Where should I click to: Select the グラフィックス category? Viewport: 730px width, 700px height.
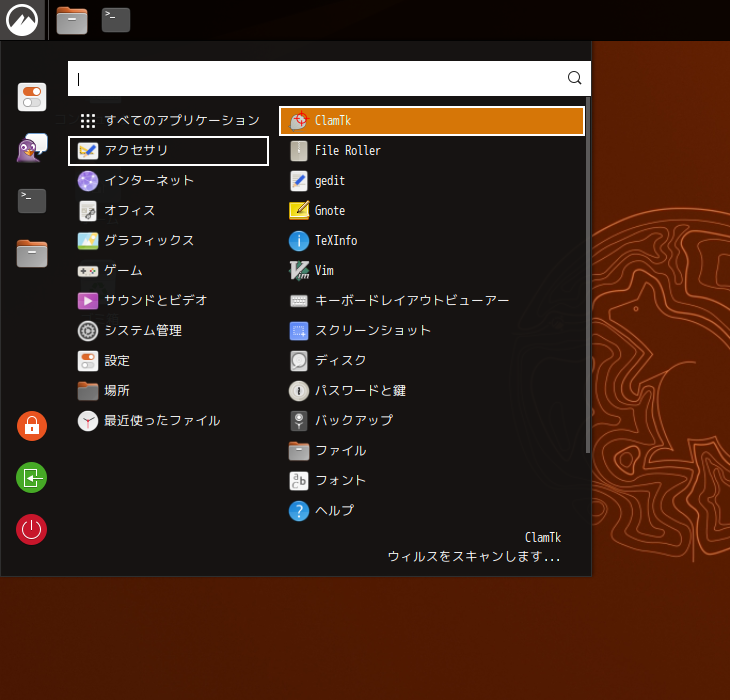169,241
